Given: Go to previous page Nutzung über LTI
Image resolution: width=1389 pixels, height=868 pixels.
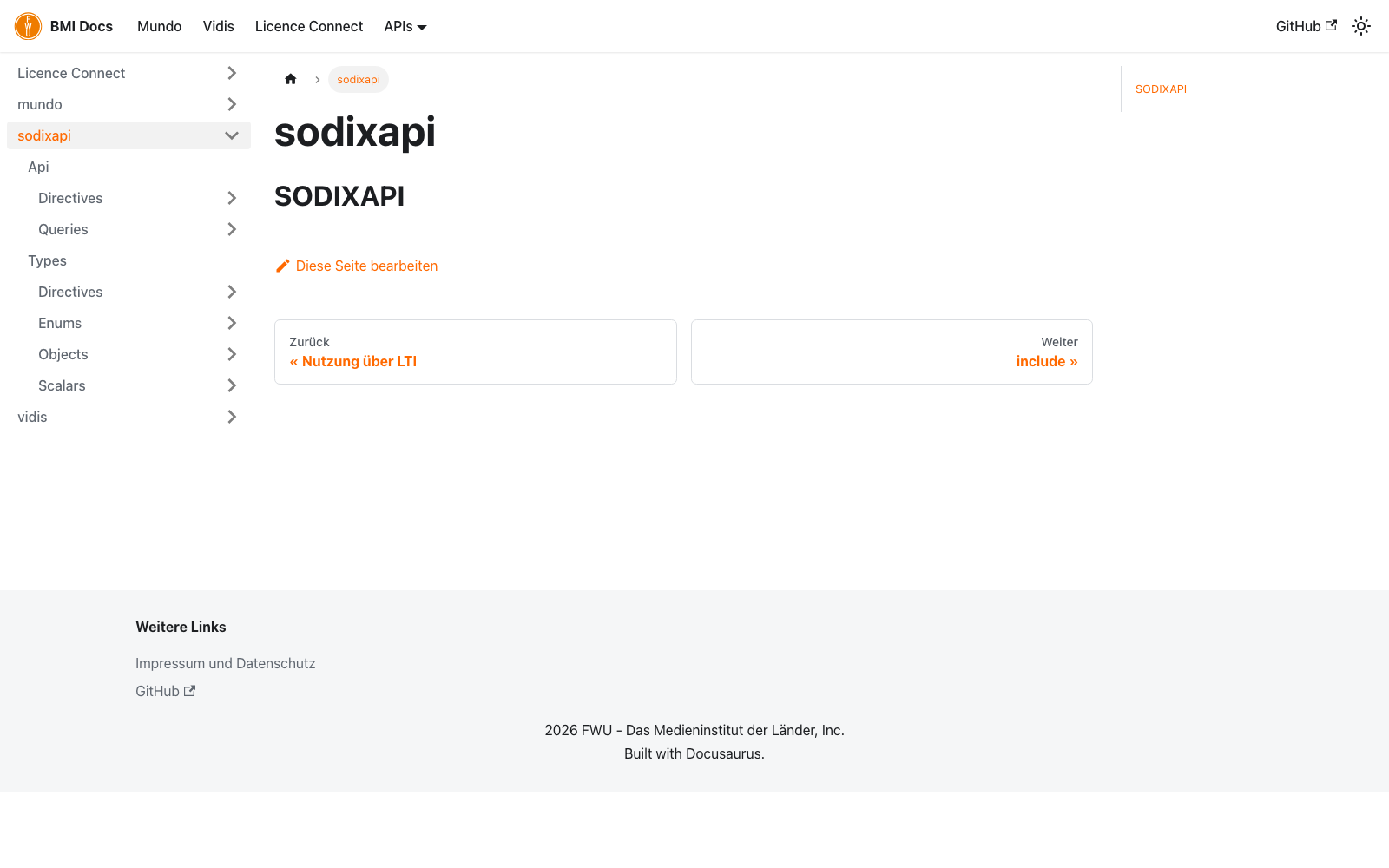Looking at the screenshot, I should pos(475,352).
